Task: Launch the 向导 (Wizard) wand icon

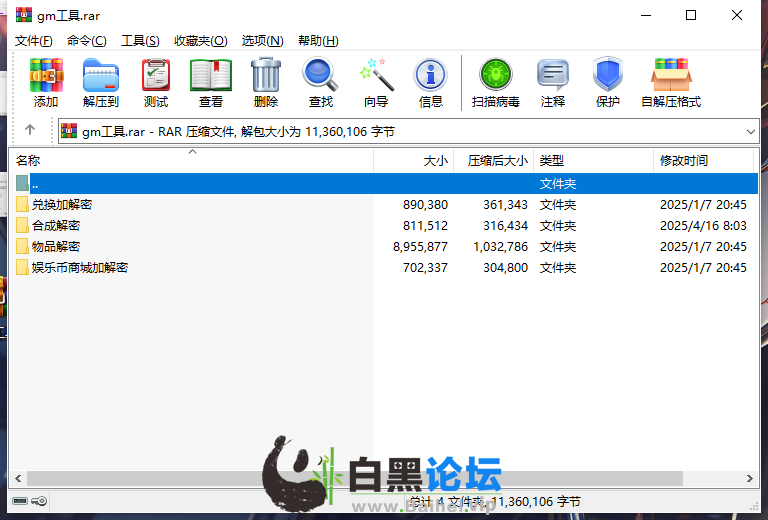Action: coord(376,82)
